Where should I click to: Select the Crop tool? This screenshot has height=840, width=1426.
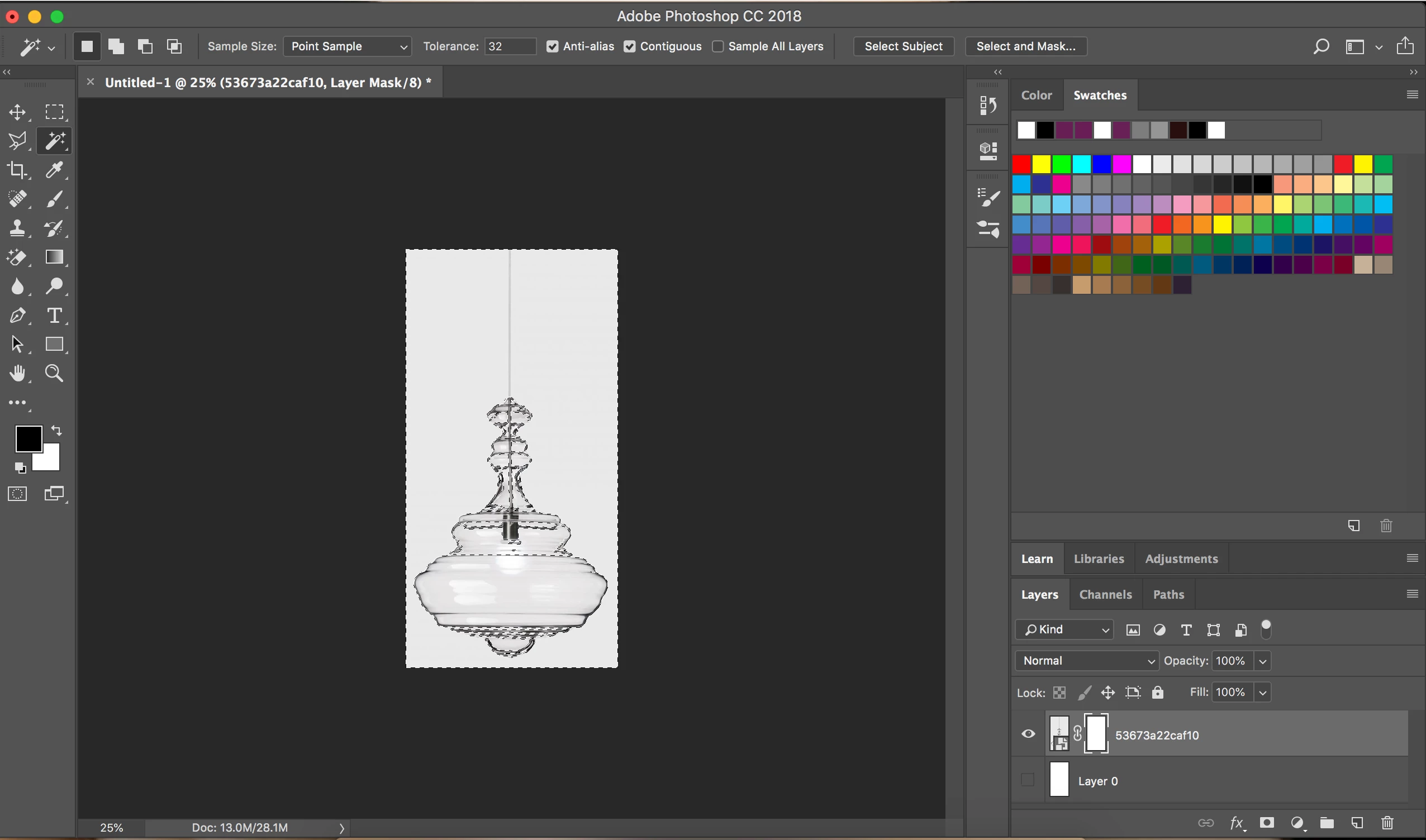click(x=17, y=170)
